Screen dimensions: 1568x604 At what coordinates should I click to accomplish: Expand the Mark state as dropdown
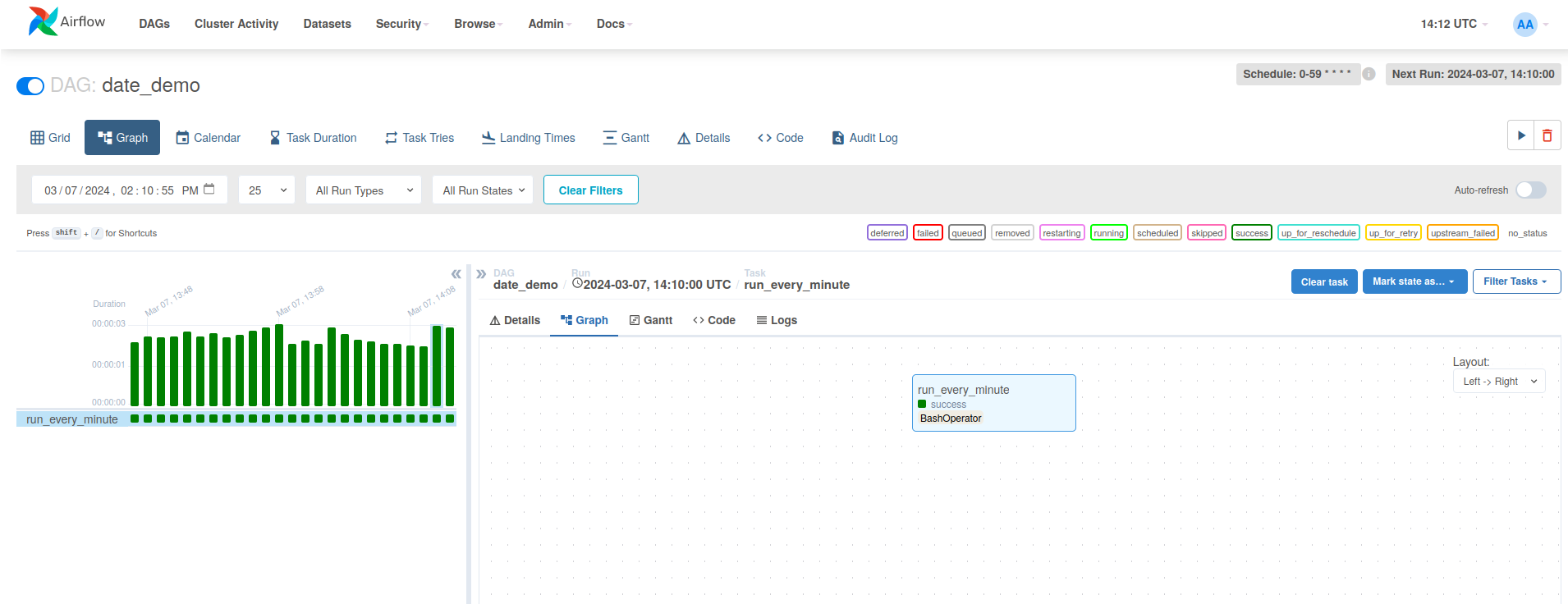pyautogui.click(x=1414, y=281)
